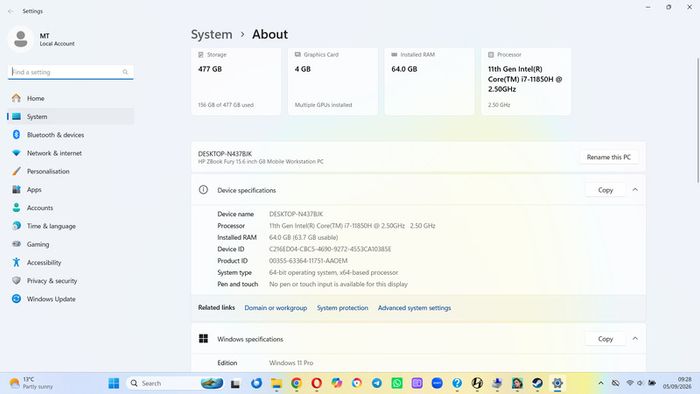Open Wi-Fi network tray icon
The width and height of the screenshot is (700, 394).
pyautogui.click(x=630, y=383)
